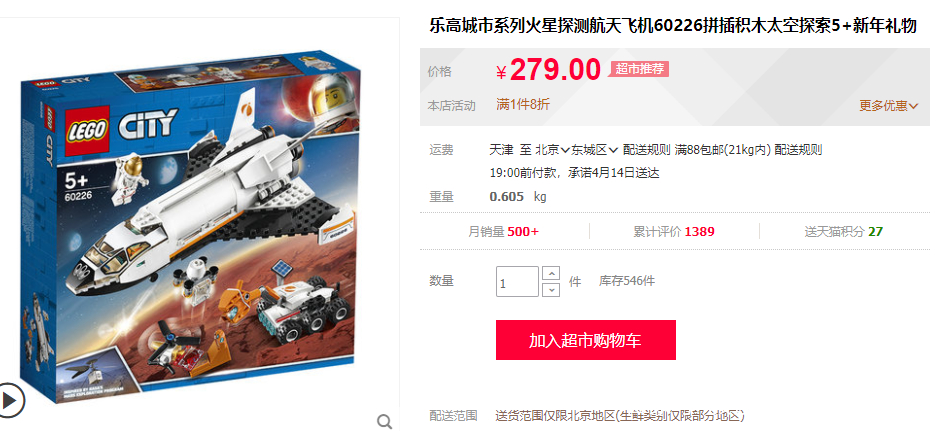
Task: Add item to supermarket cart
Action: coord(586,340)
